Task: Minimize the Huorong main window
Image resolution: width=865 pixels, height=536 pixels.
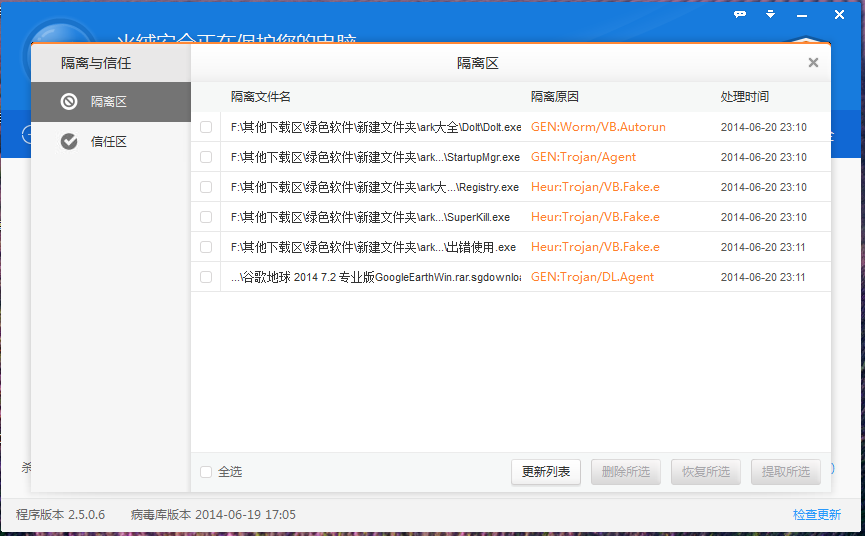Action: [802, 15]
